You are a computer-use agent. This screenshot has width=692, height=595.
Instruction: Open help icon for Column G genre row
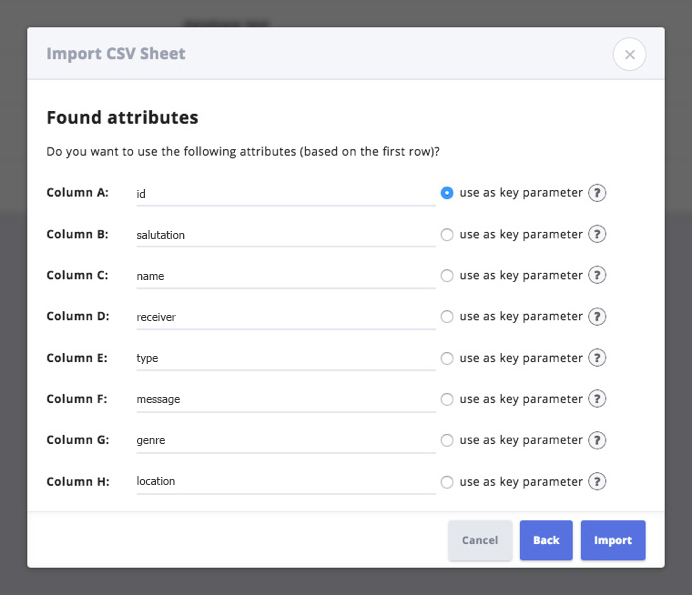(597, 440)
